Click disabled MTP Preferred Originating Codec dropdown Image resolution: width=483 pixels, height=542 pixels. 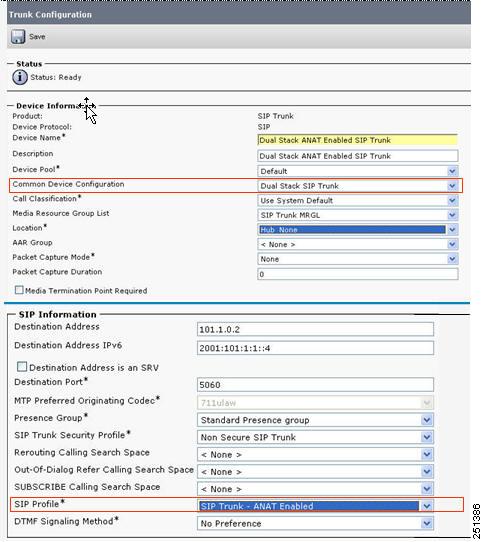click(315, 403)
